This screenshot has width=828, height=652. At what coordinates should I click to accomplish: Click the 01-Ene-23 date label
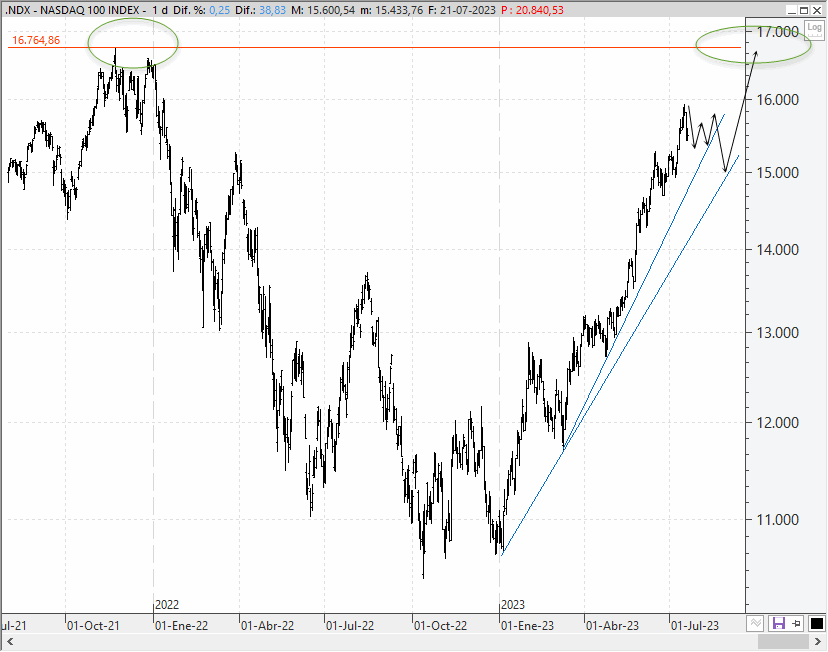(527, 626)
